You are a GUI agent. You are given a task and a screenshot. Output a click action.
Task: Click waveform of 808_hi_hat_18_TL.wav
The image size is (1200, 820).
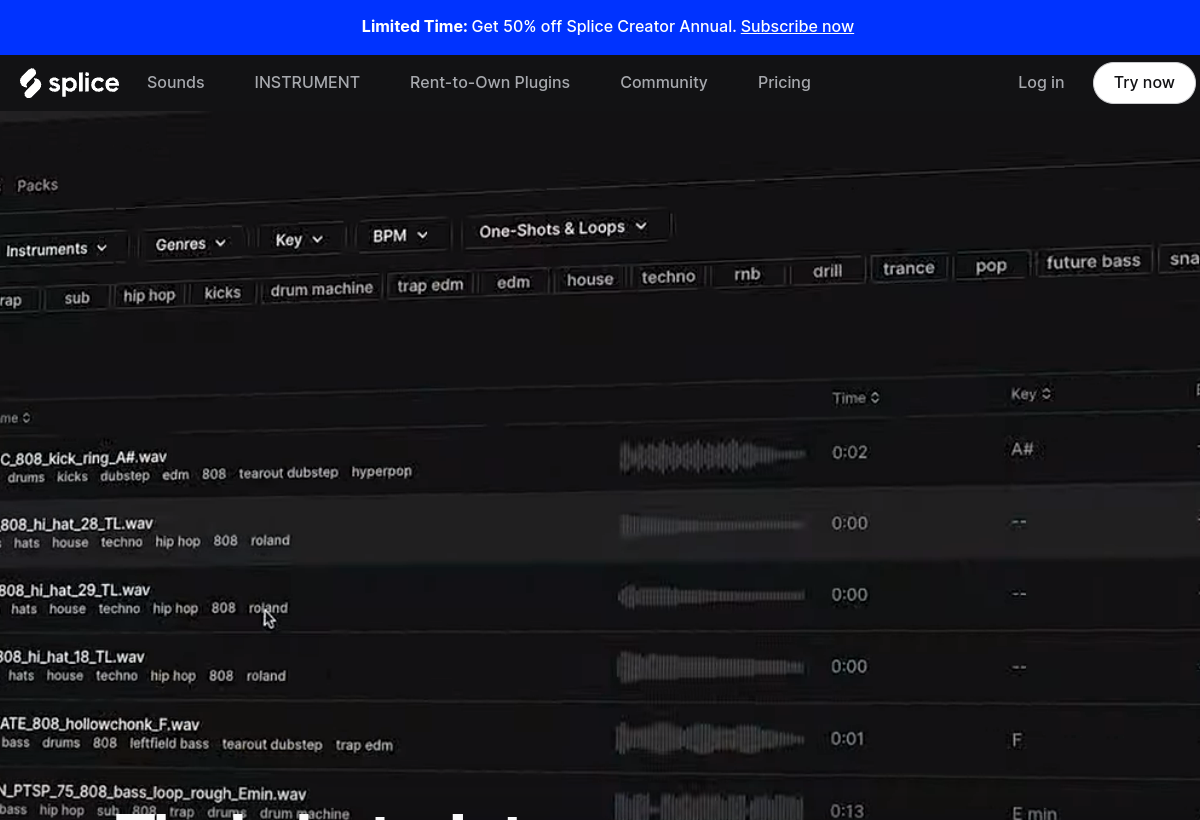click(712, 667)
